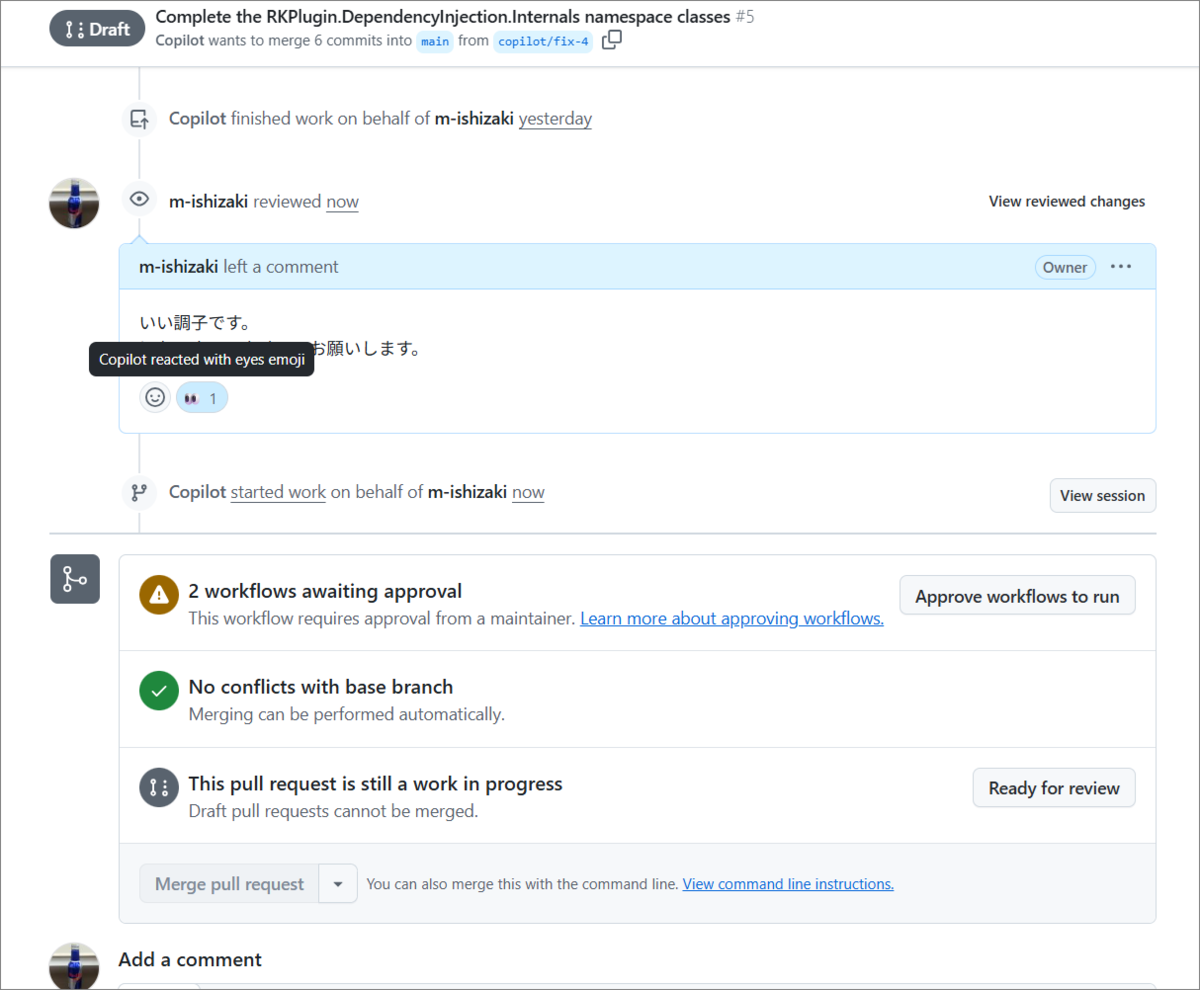Screen dimensions: 1200x990
Task: Mark pull request Ready for review
Action: click(1054, 788)
